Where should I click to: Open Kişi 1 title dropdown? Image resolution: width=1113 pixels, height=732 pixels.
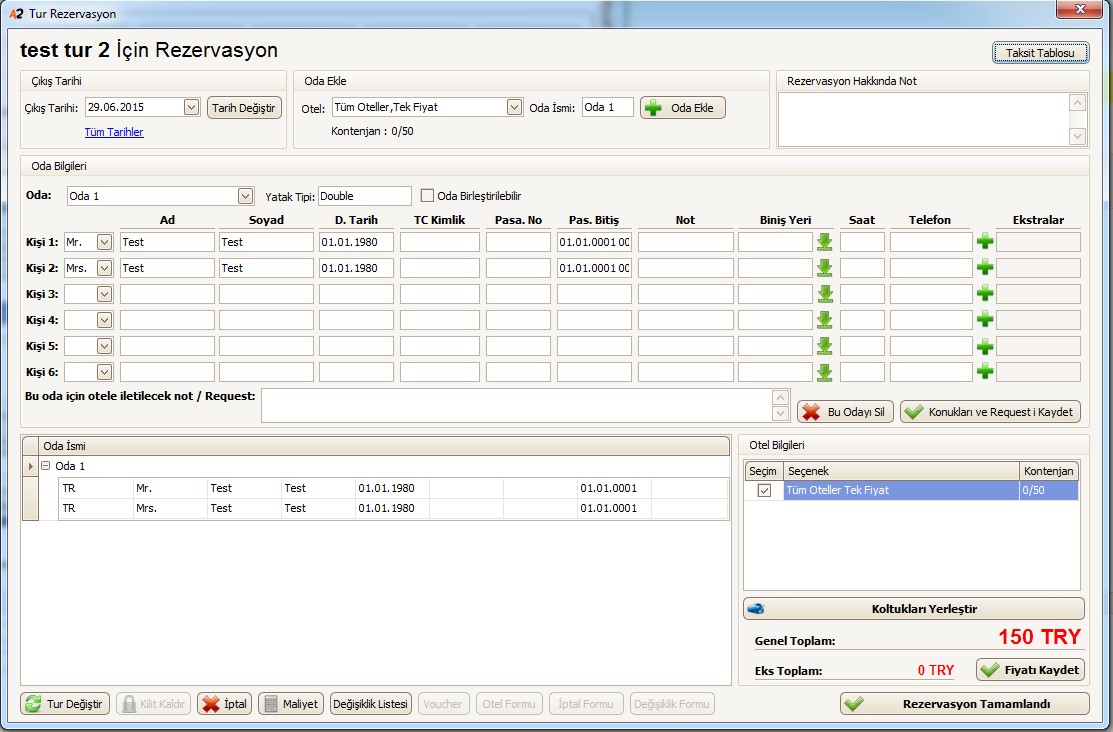[104, 242]
